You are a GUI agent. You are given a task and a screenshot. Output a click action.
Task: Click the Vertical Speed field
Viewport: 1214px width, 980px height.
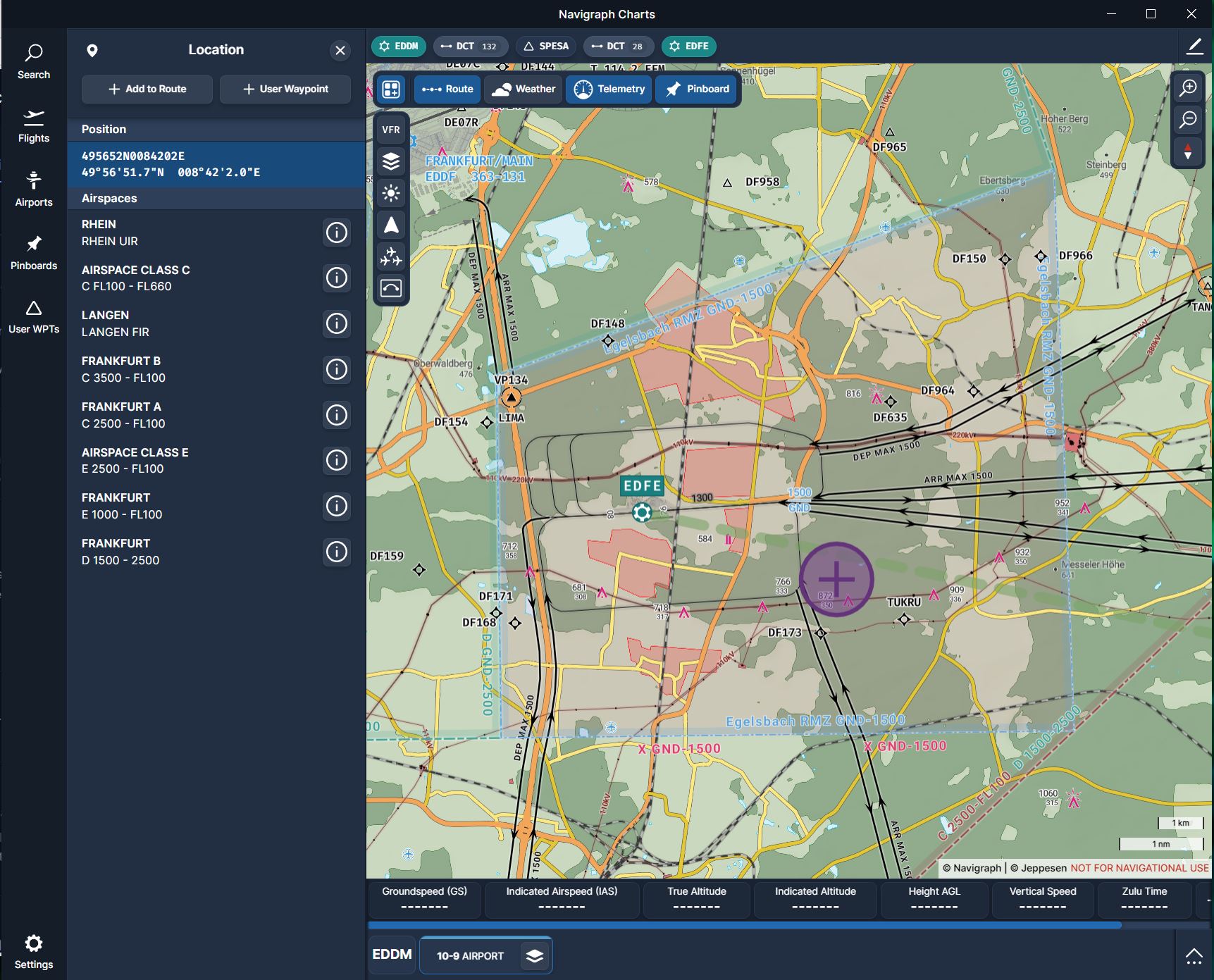point(1043,899)
